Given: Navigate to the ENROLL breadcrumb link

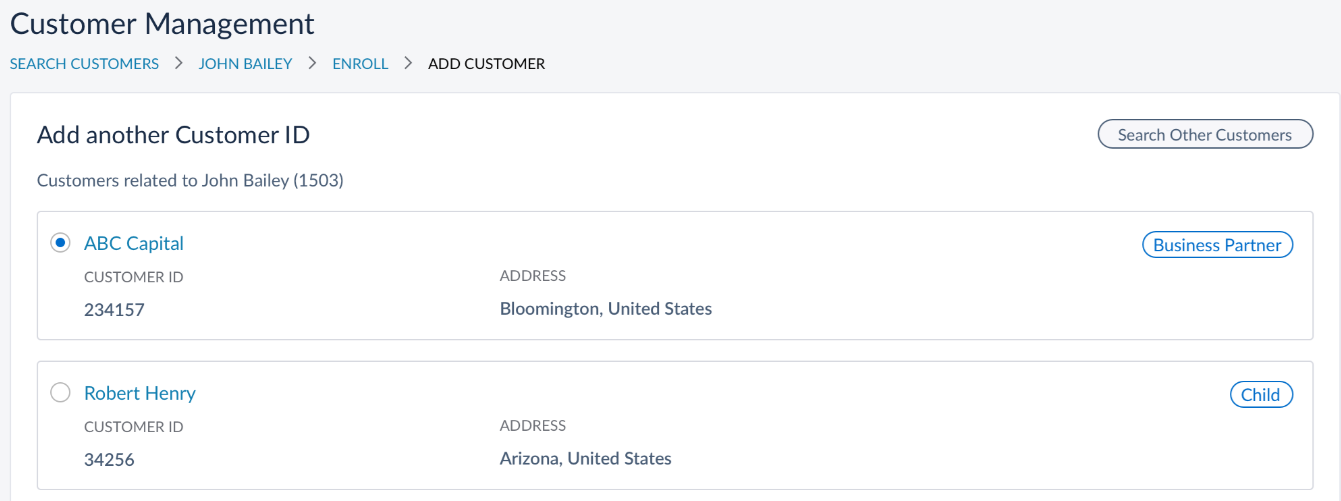Looking at the screenshot, I should pyautogui.click(x=360, y=64).
